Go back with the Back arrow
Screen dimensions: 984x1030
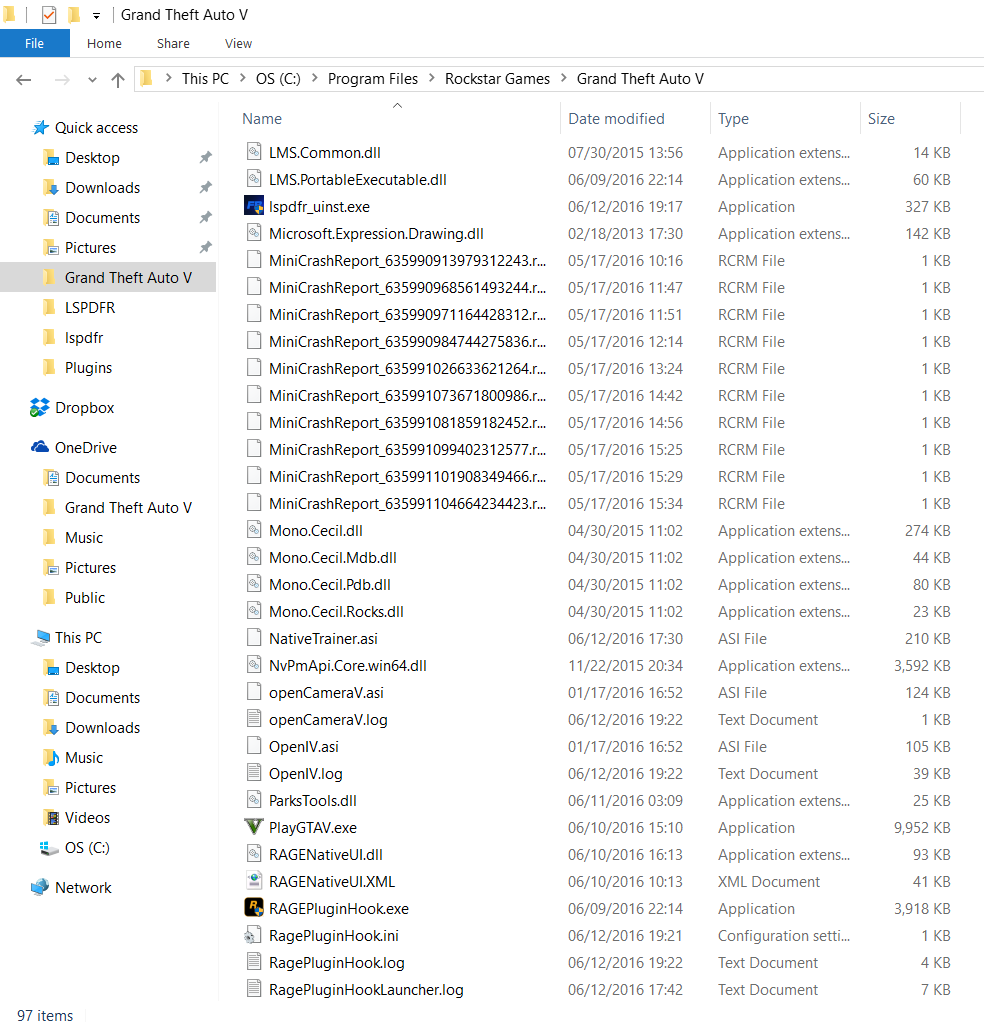pos(24,79)
